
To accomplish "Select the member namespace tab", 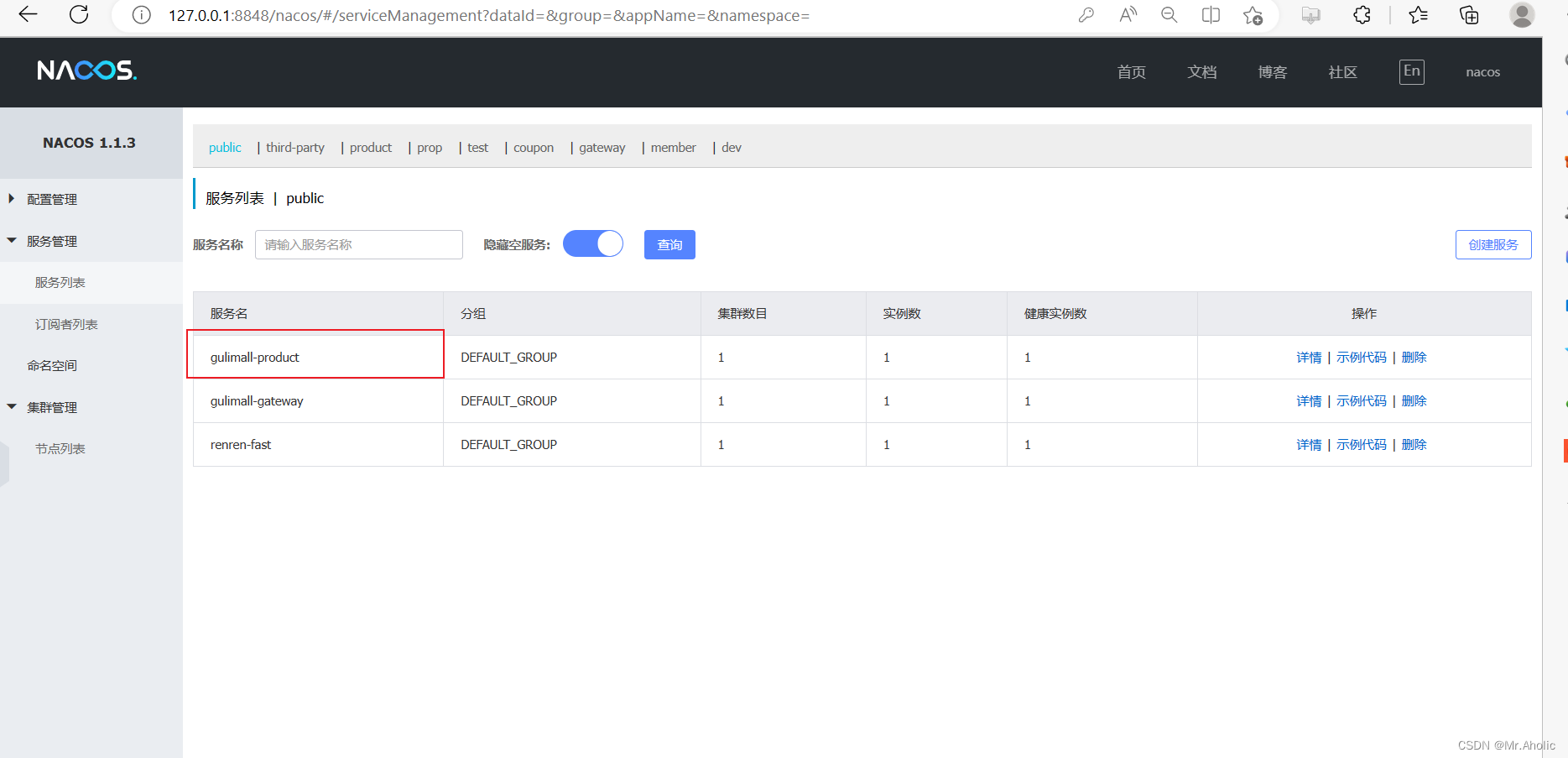I will 674,148.
